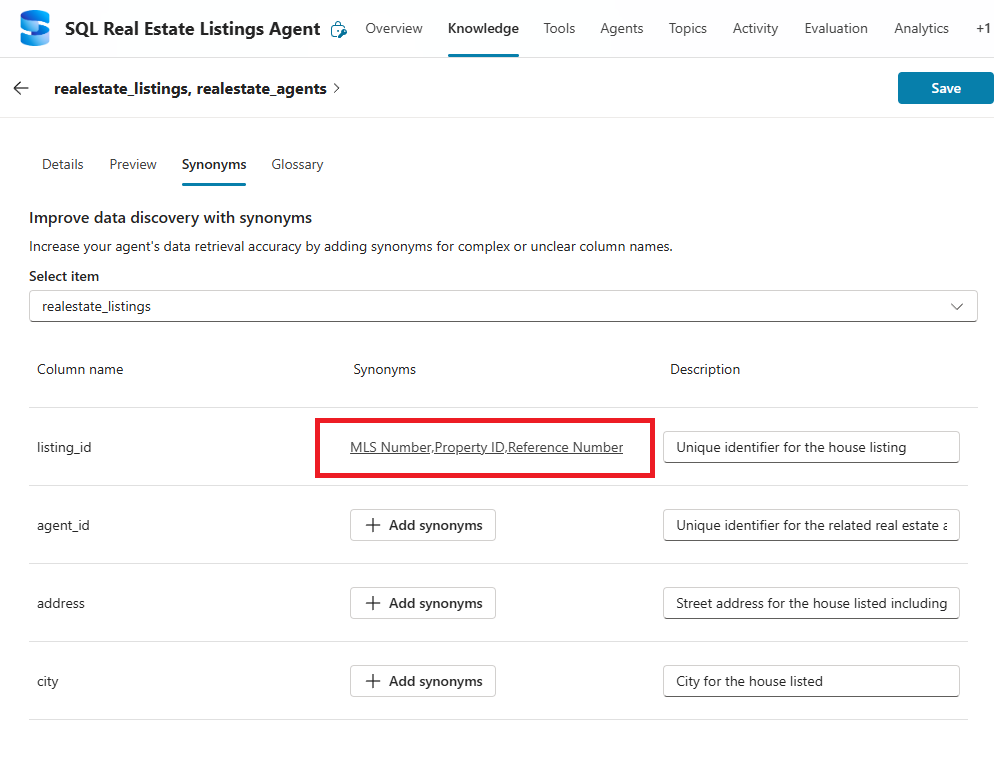The image size is (994, 761).
Task: Click the agent logo icon
Action: coord(35,28)
